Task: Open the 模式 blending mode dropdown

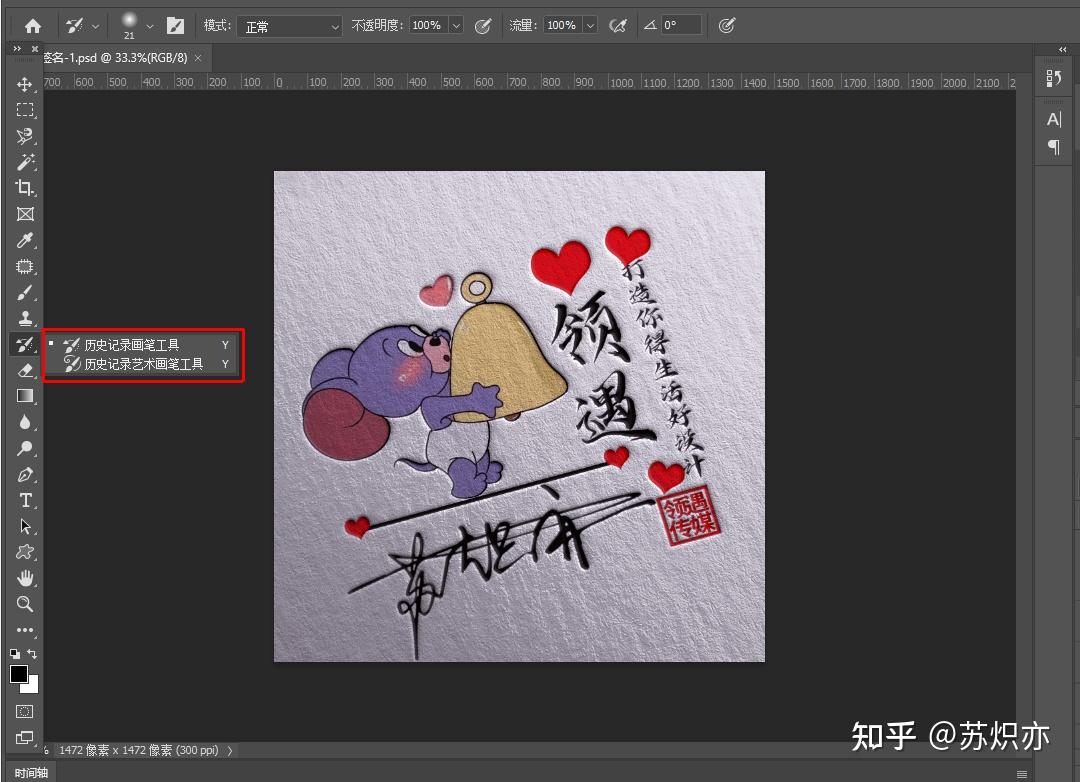Action: (x=290, y=26)
